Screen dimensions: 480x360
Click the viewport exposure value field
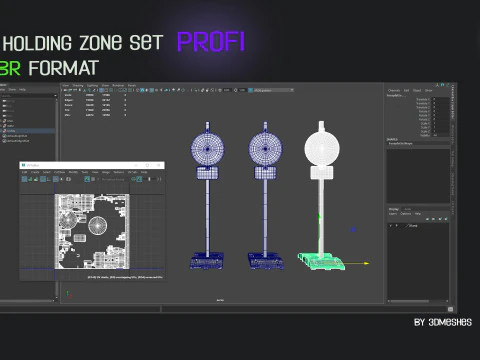[227, 90]
